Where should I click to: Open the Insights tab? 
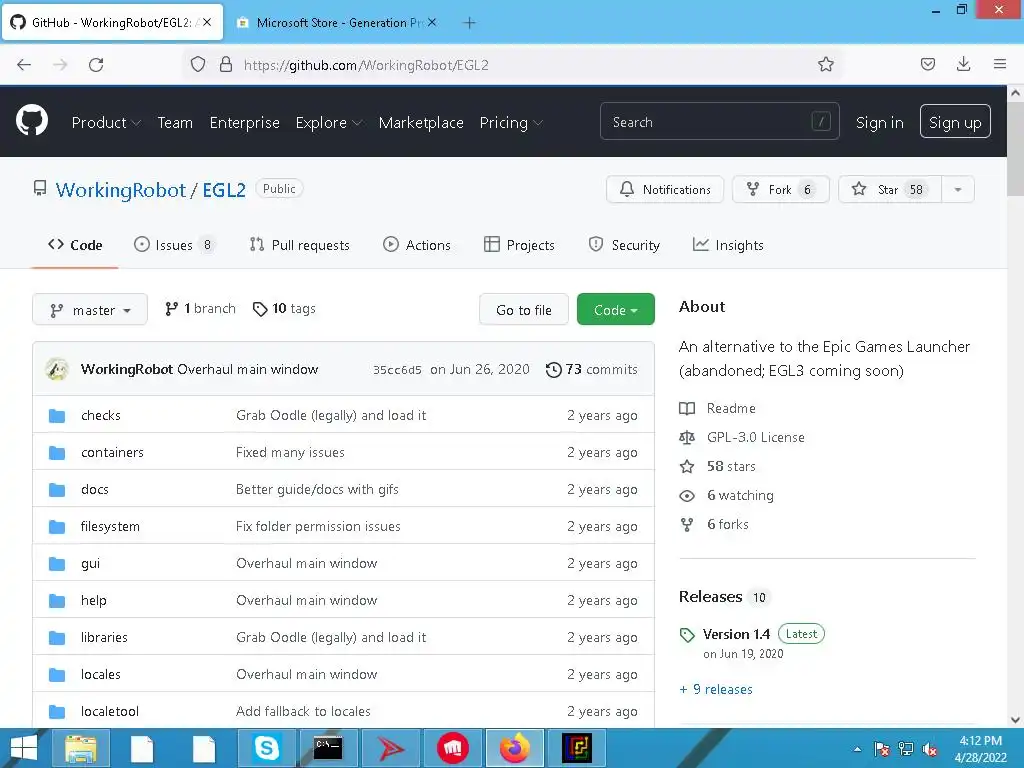click(x=728, y=245)
